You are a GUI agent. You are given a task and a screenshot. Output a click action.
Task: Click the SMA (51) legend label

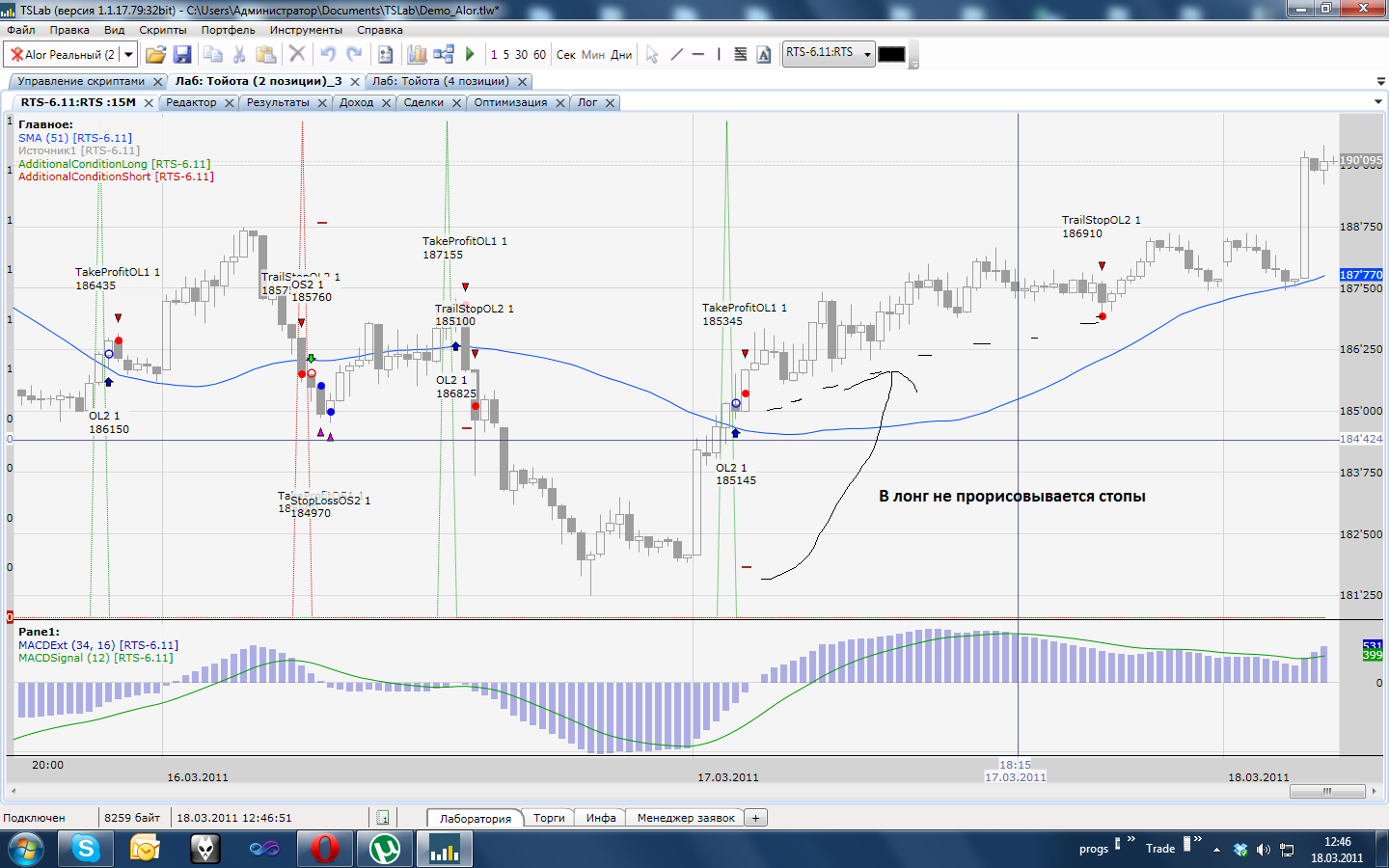tap(75, 138)
